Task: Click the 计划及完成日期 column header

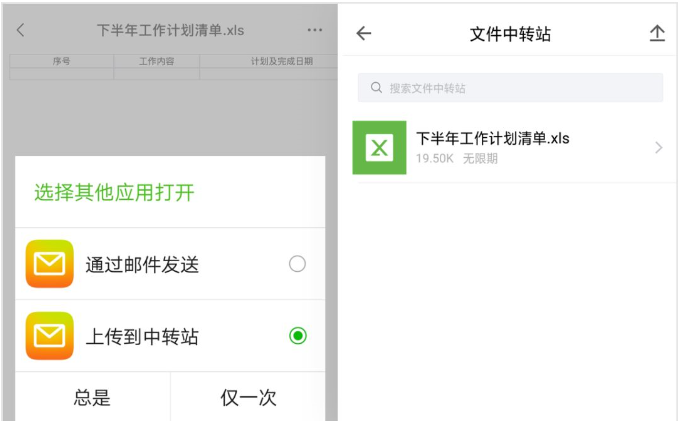Action: tap(280, 62)
